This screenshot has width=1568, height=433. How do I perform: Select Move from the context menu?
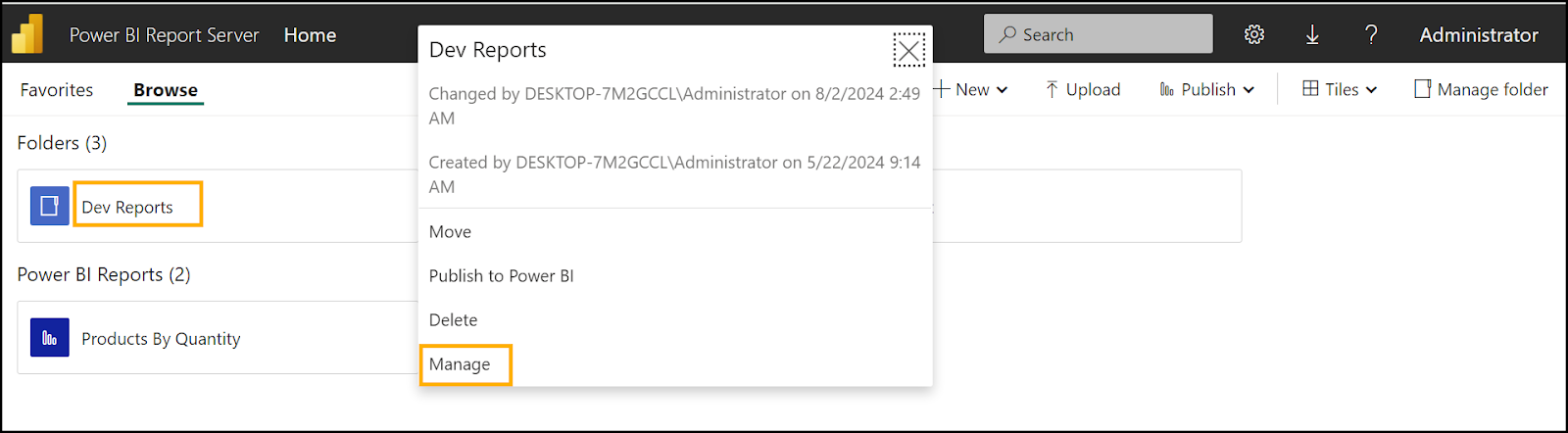451,232
